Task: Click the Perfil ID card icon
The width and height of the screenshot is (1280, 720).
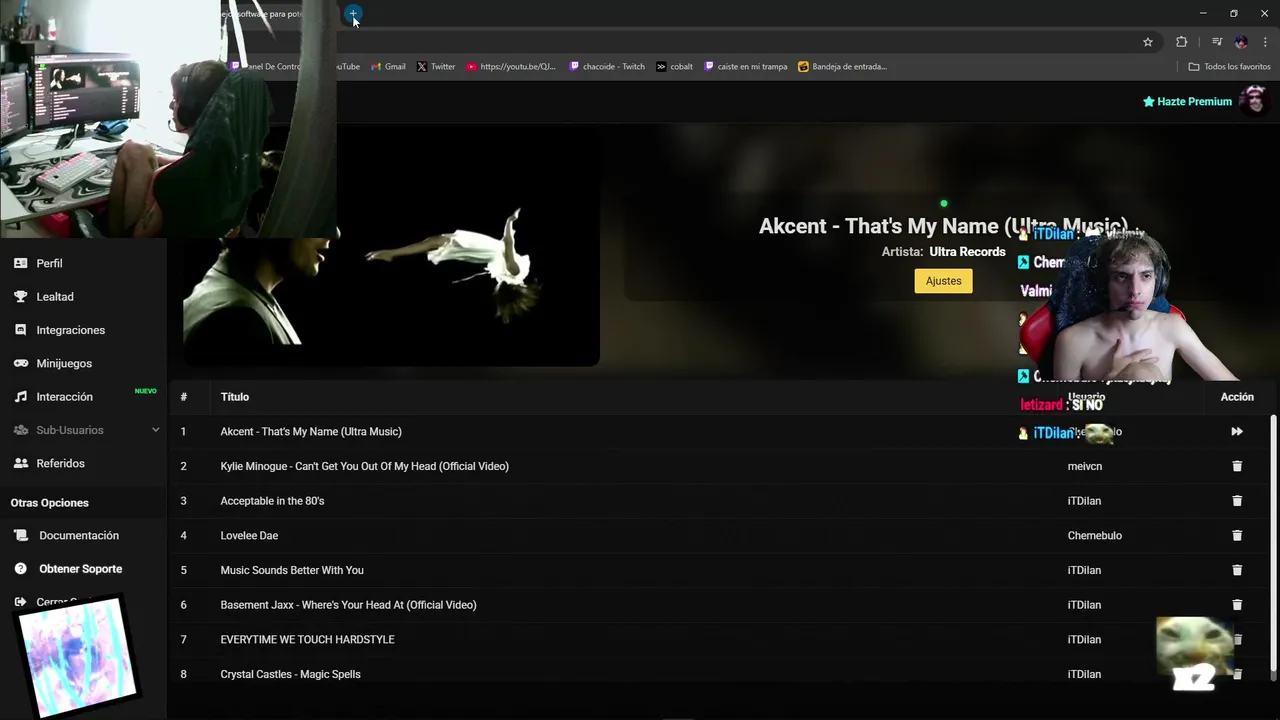Action: [20, 263]
